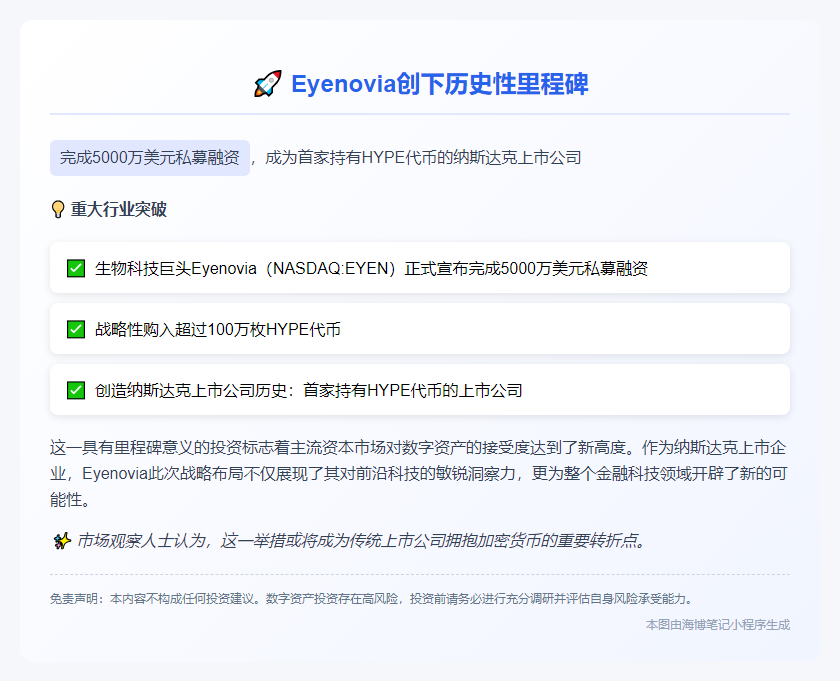Select the card 战略性购入超过100万枚HYPE代币

[x=419, y=328]
